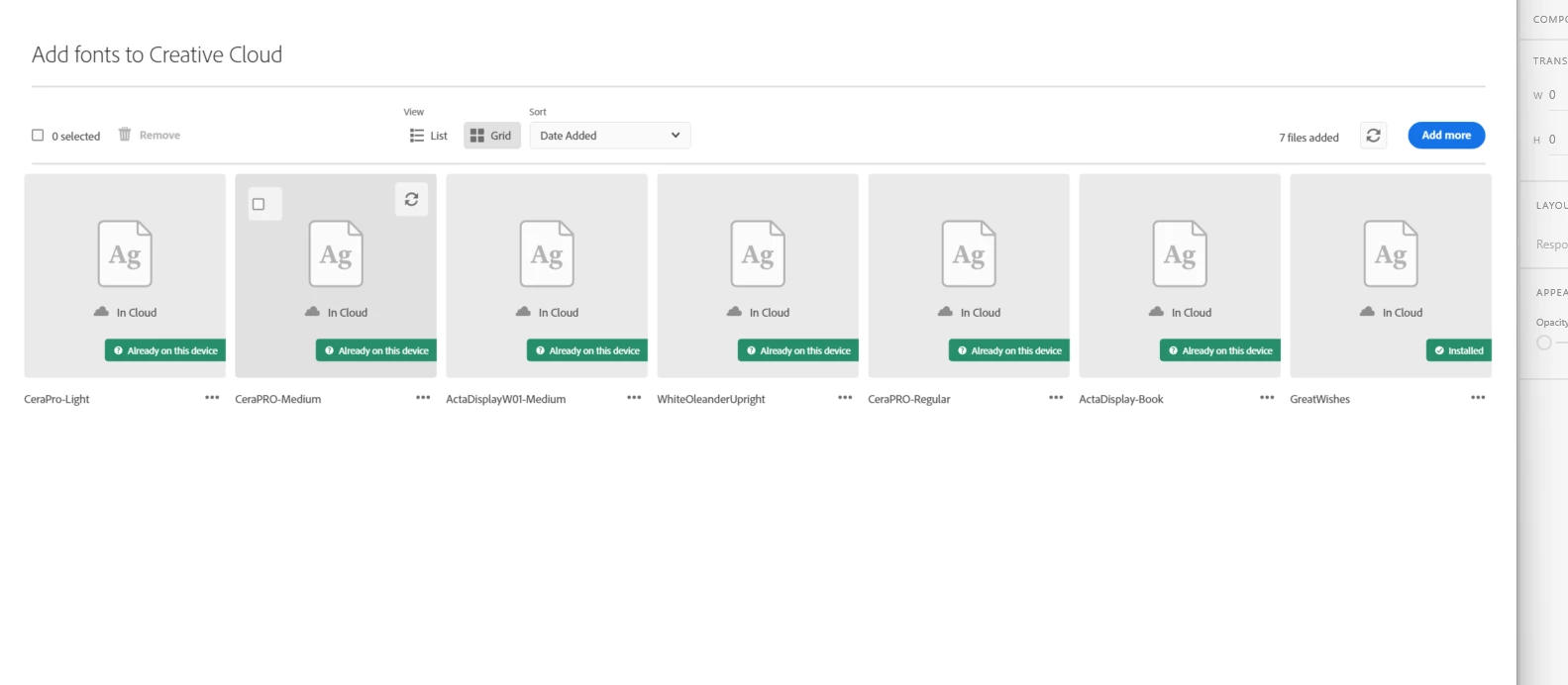Click the refresh icon next to files added

(x=1373, y=136)
